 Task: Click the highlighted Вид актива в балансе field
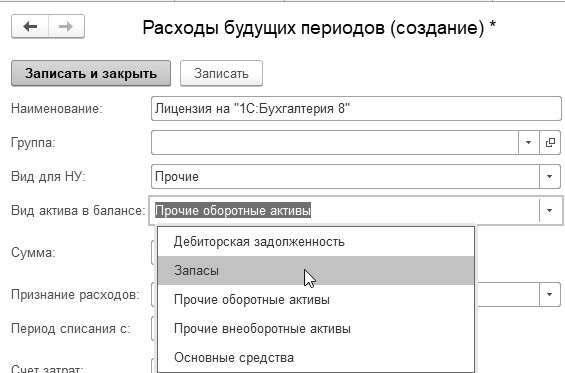click(x=344, y=210)
